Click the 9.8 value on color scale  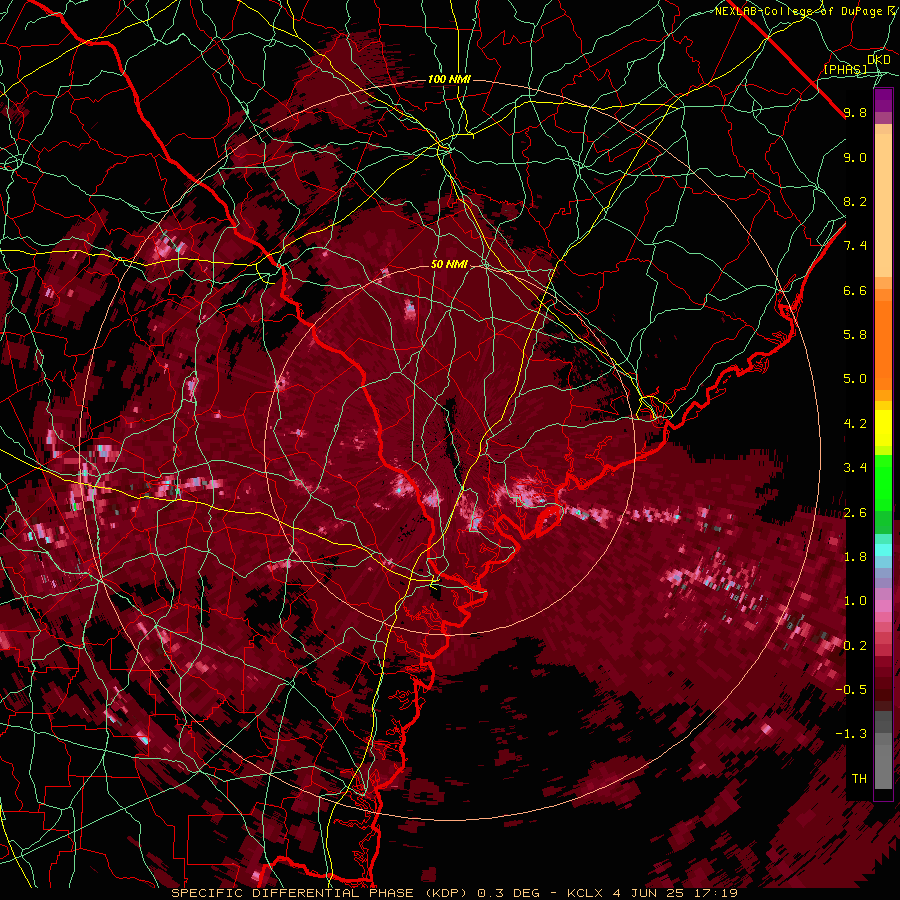855,112
